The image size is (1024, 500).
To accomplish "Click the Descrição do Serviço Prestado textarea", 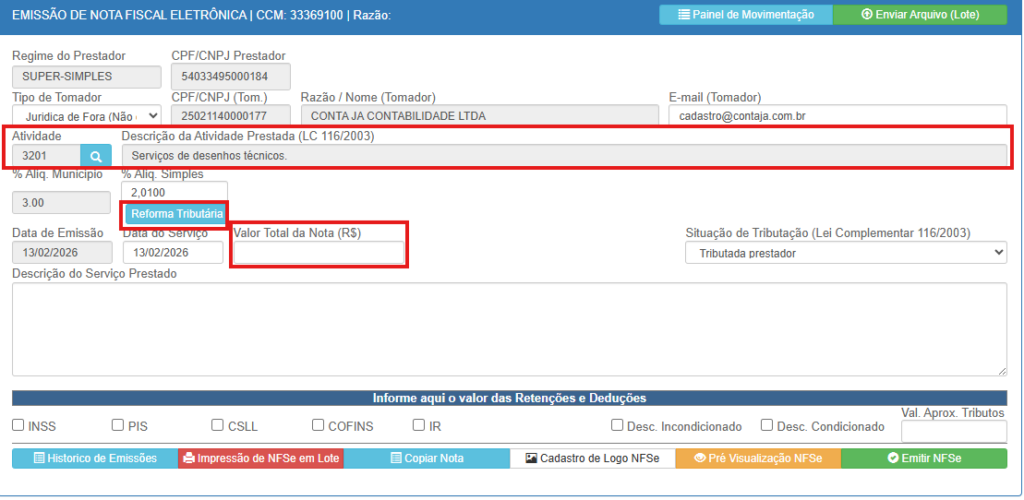I will pos(509,328).
